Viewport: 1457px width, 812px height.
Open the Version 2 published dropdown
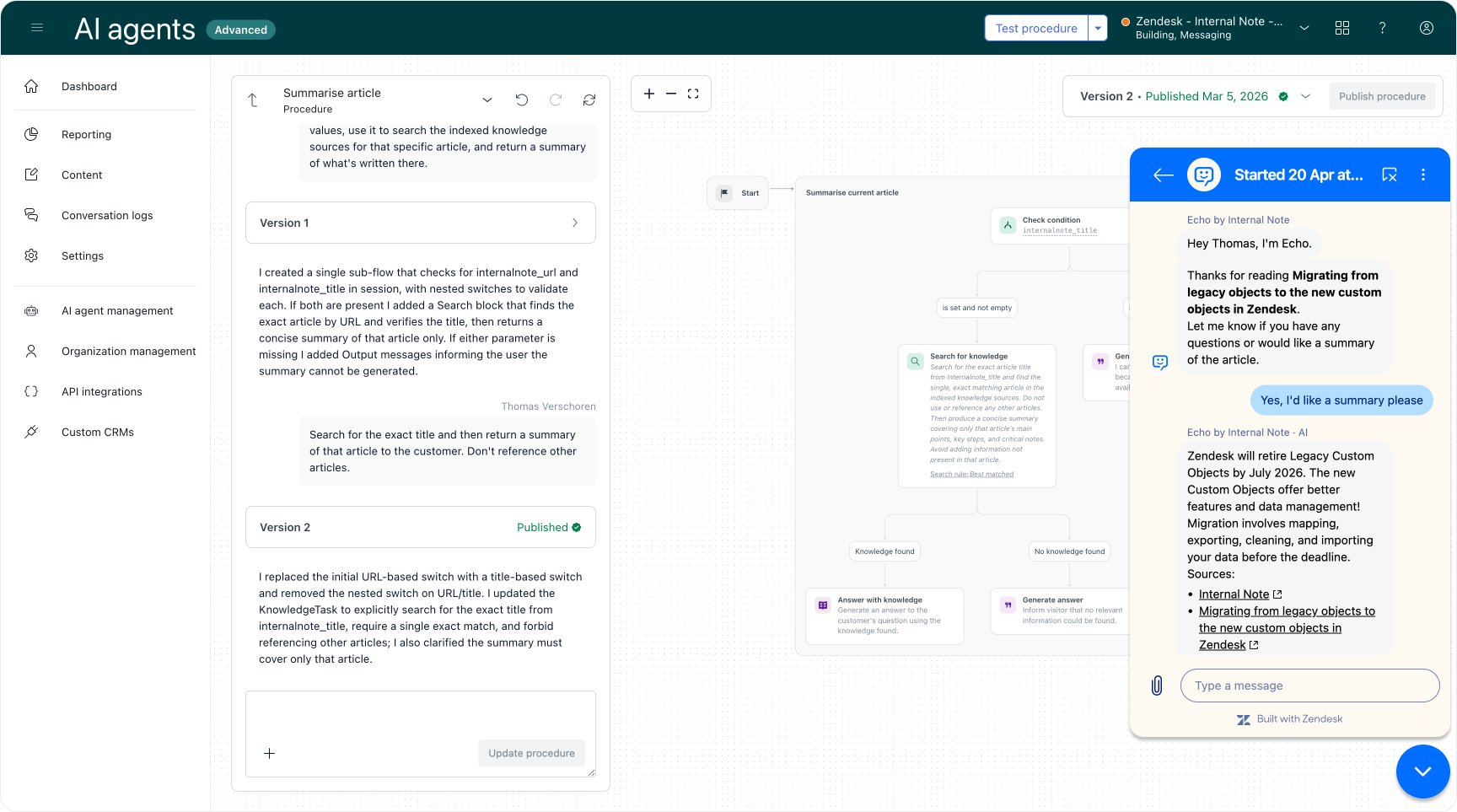coord(1306,96)
